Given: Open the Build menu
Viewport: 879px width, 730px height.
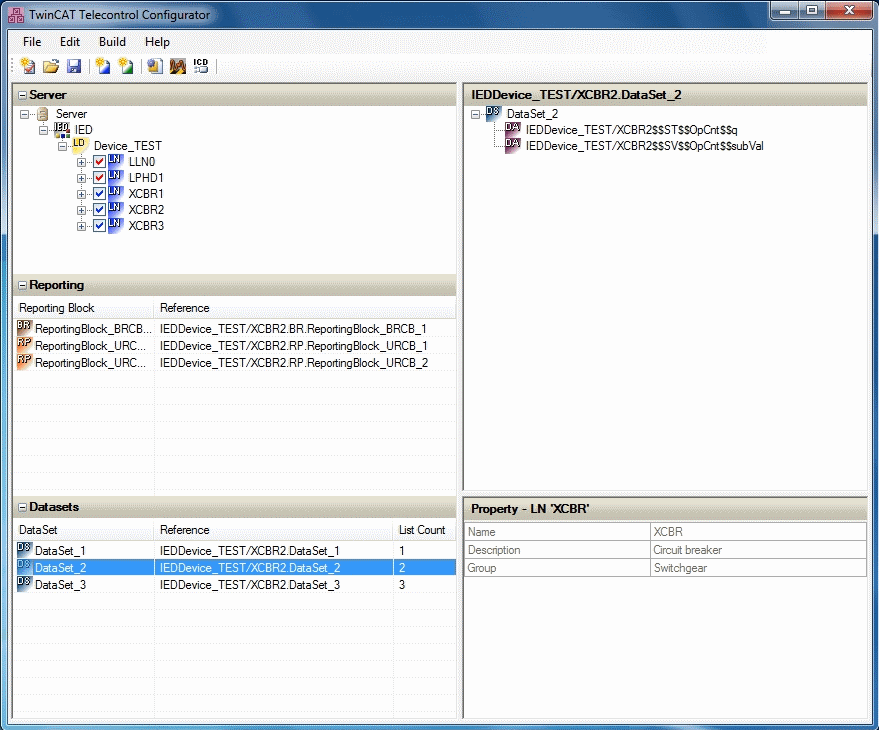Looking at the screenshot, I should click(112, 42).
